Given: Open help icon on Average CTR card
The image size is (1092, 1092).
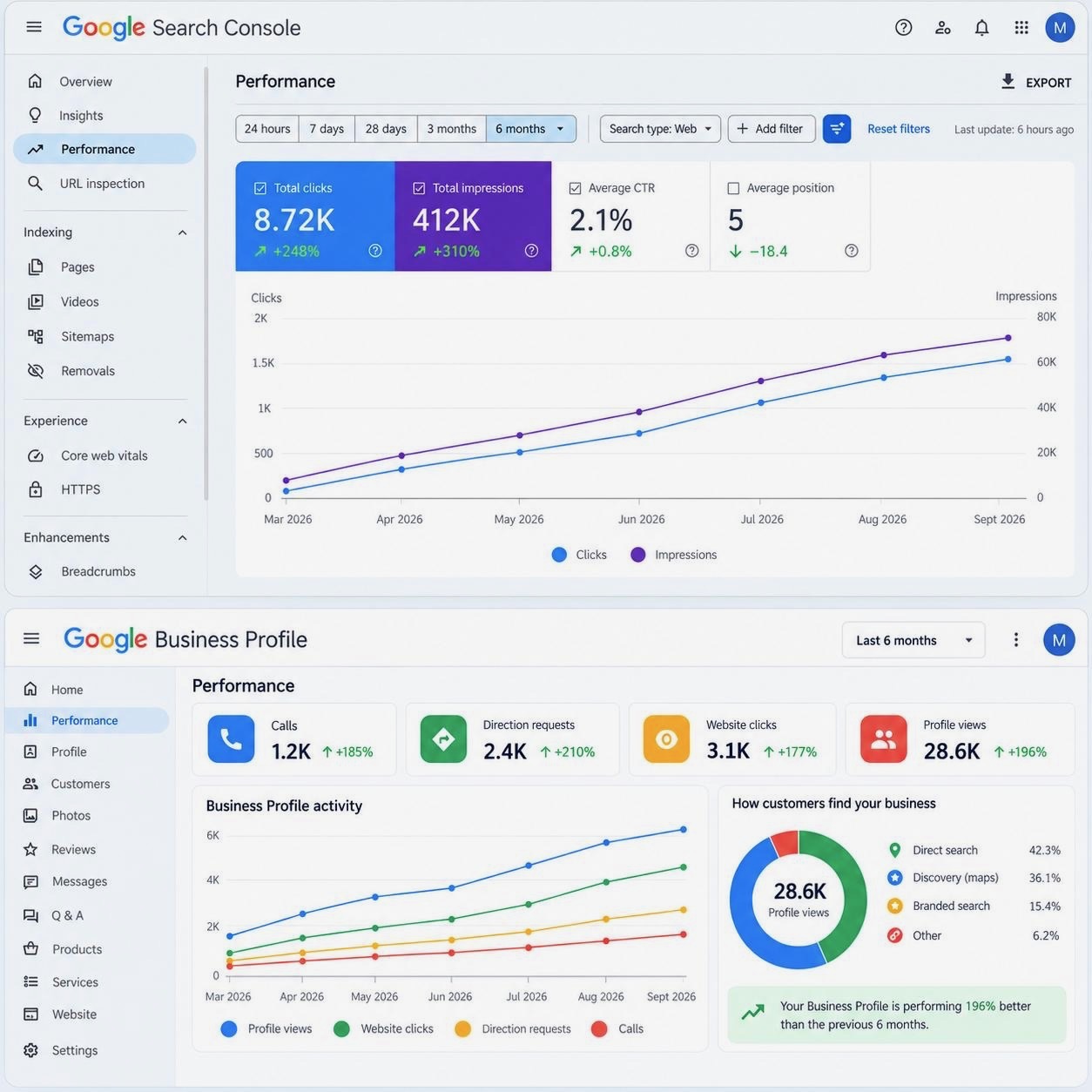Looking at the screenshot, I should (692, 251).
